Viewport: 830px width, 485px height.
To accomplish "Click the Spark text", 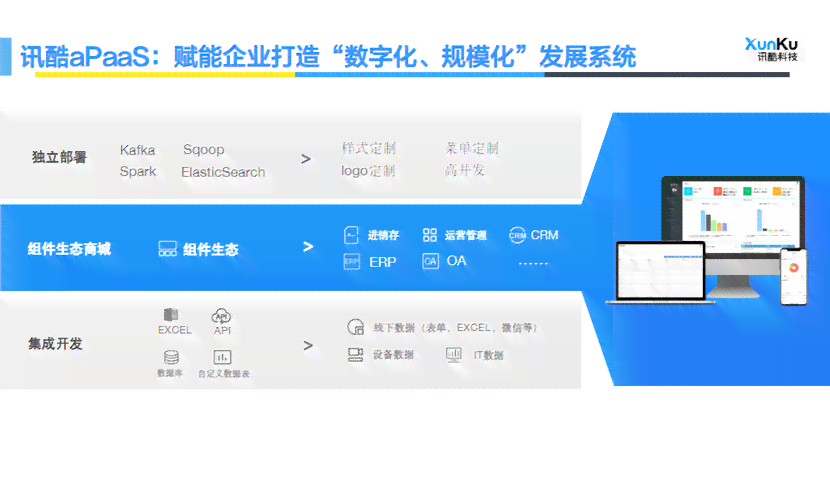I will click(x=138, y=172).
